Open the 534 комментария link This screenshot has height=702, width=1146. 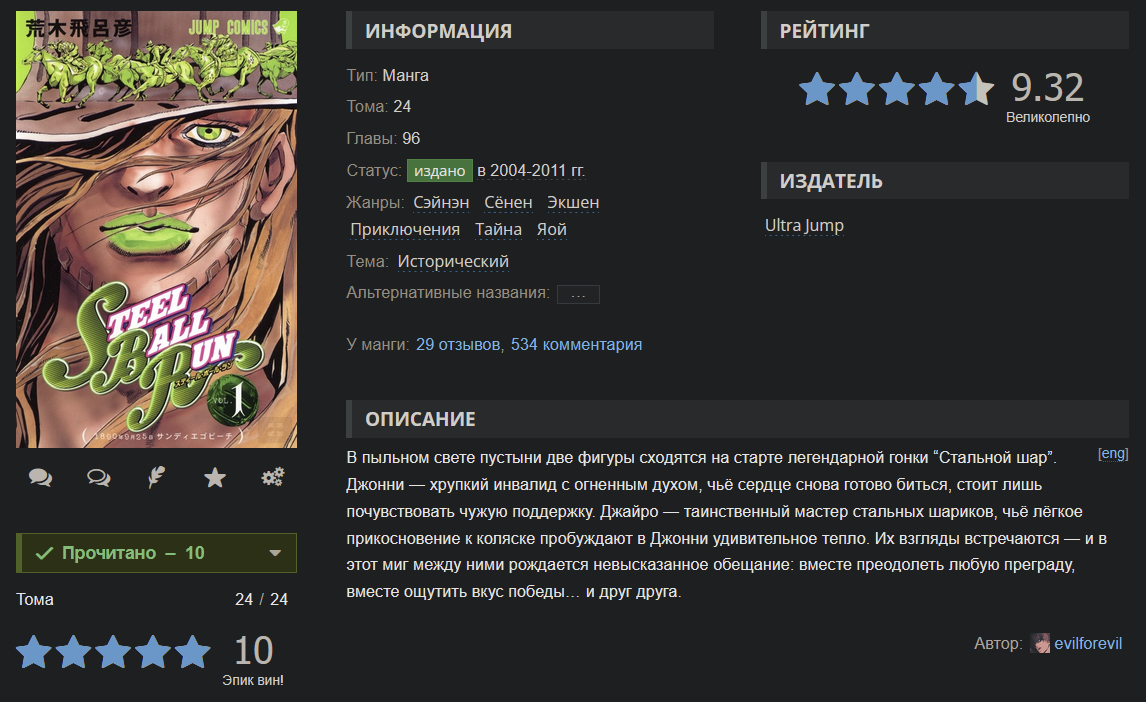[x=576, y=345]
